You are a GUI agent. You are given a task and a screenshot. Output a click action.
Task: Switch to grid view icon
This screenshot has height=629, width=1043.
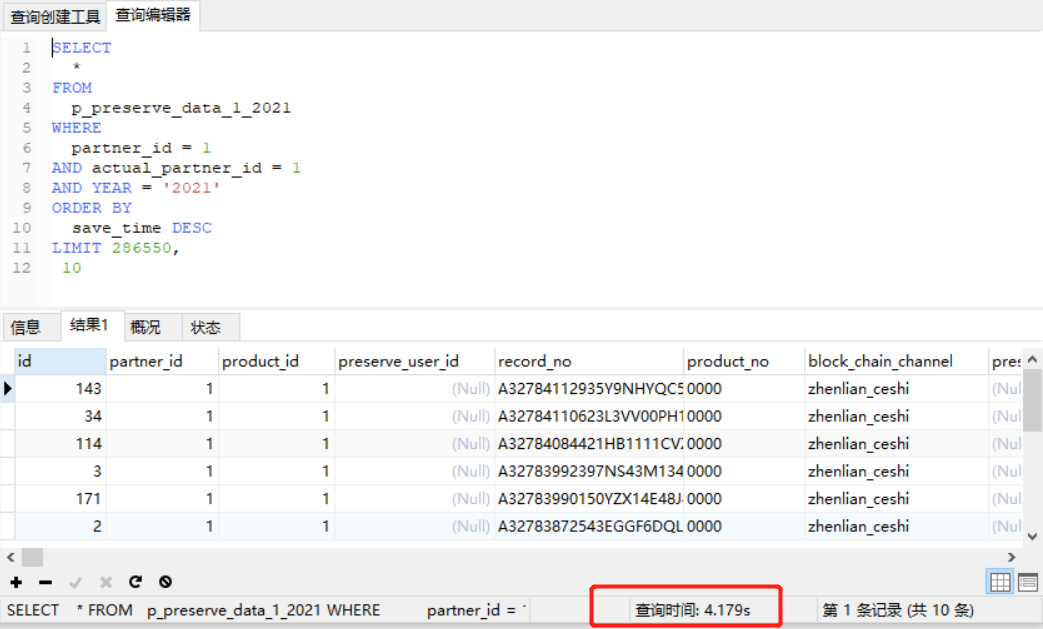tap(1000, 582)
